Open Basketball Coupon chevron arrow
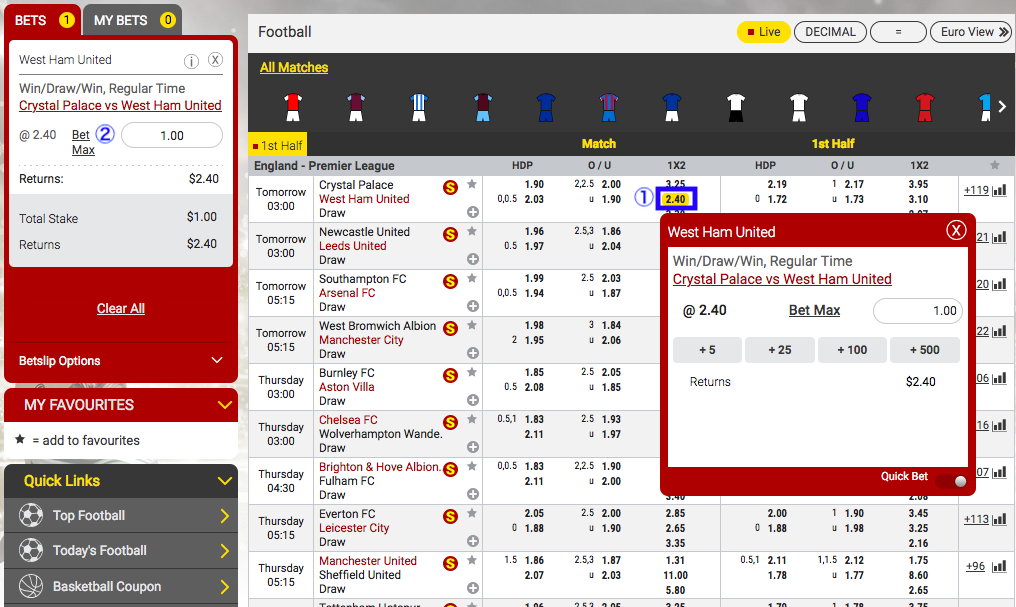The width and height of the screenshot is (1016, 607). pos(225,587)
